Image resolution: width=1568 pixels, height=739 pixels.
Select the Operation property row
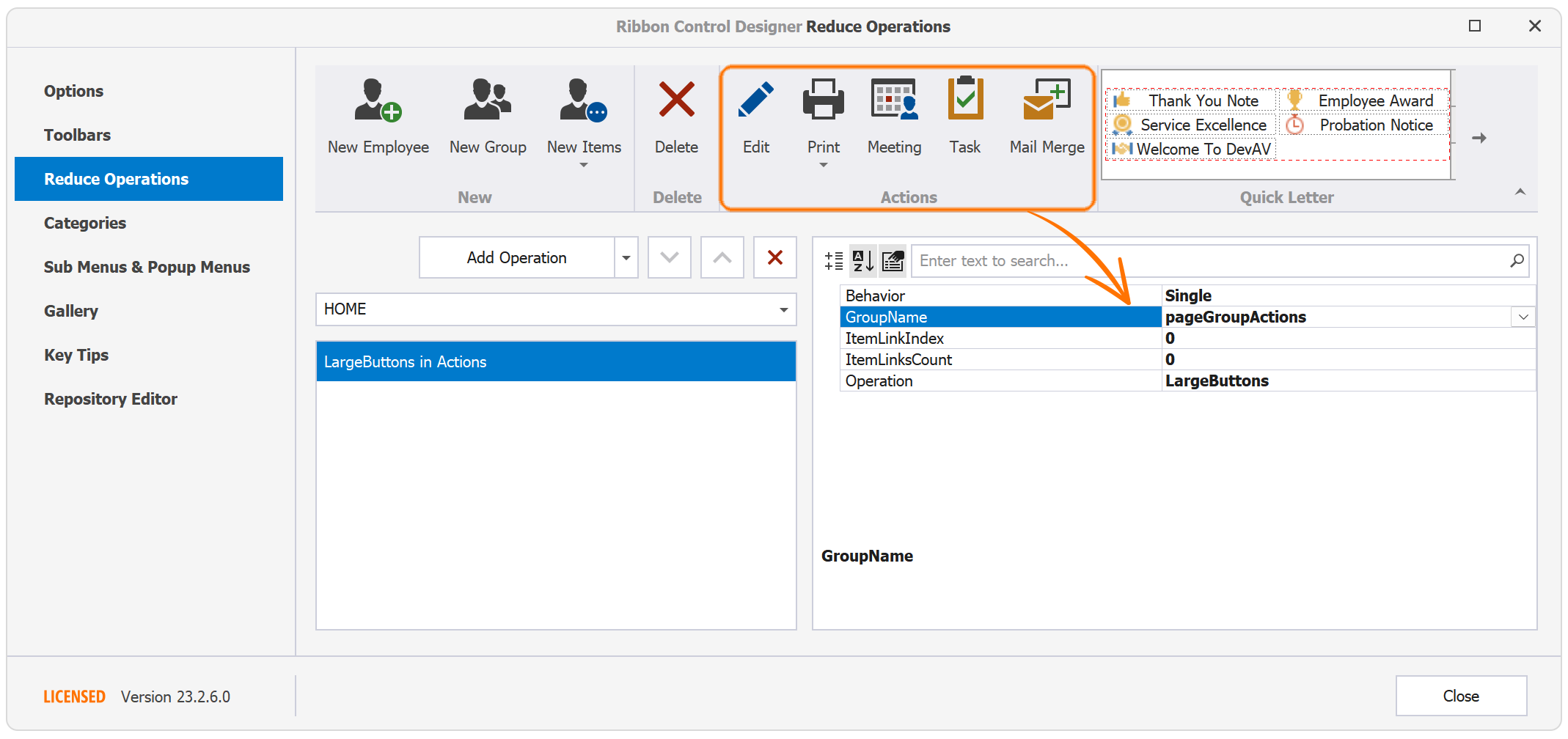(1187, 380)
